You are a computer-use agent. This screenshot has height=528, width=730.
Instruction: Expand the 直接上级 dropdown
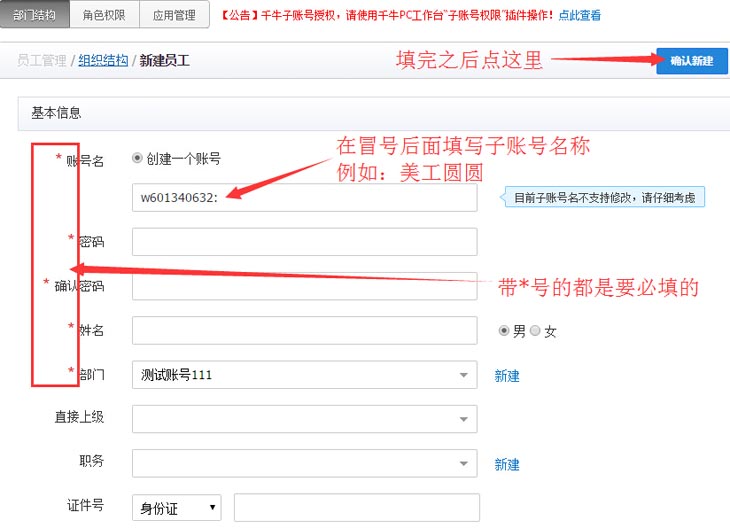(x=304, y=419)
